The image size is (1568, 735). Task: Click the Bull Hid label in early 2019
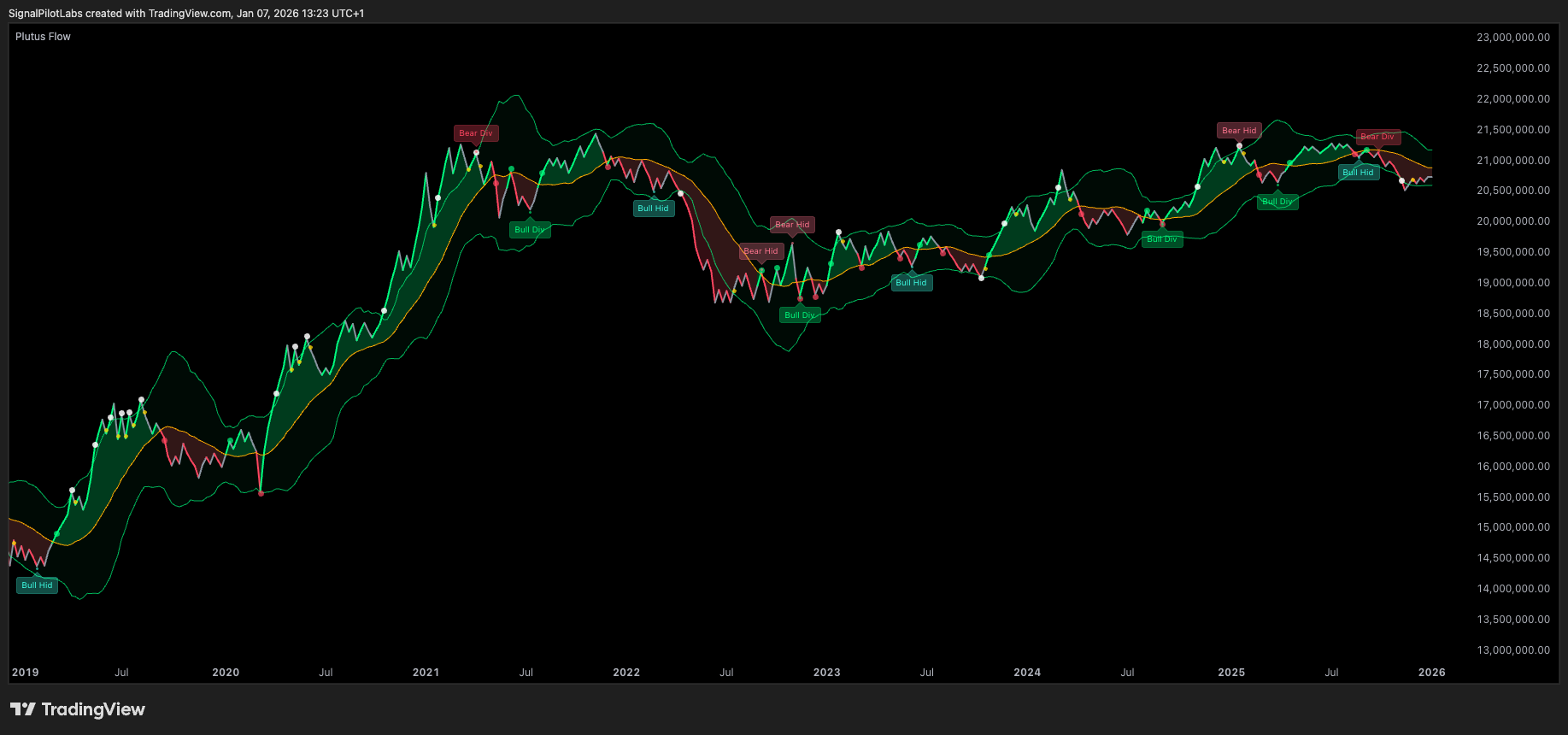37,585
